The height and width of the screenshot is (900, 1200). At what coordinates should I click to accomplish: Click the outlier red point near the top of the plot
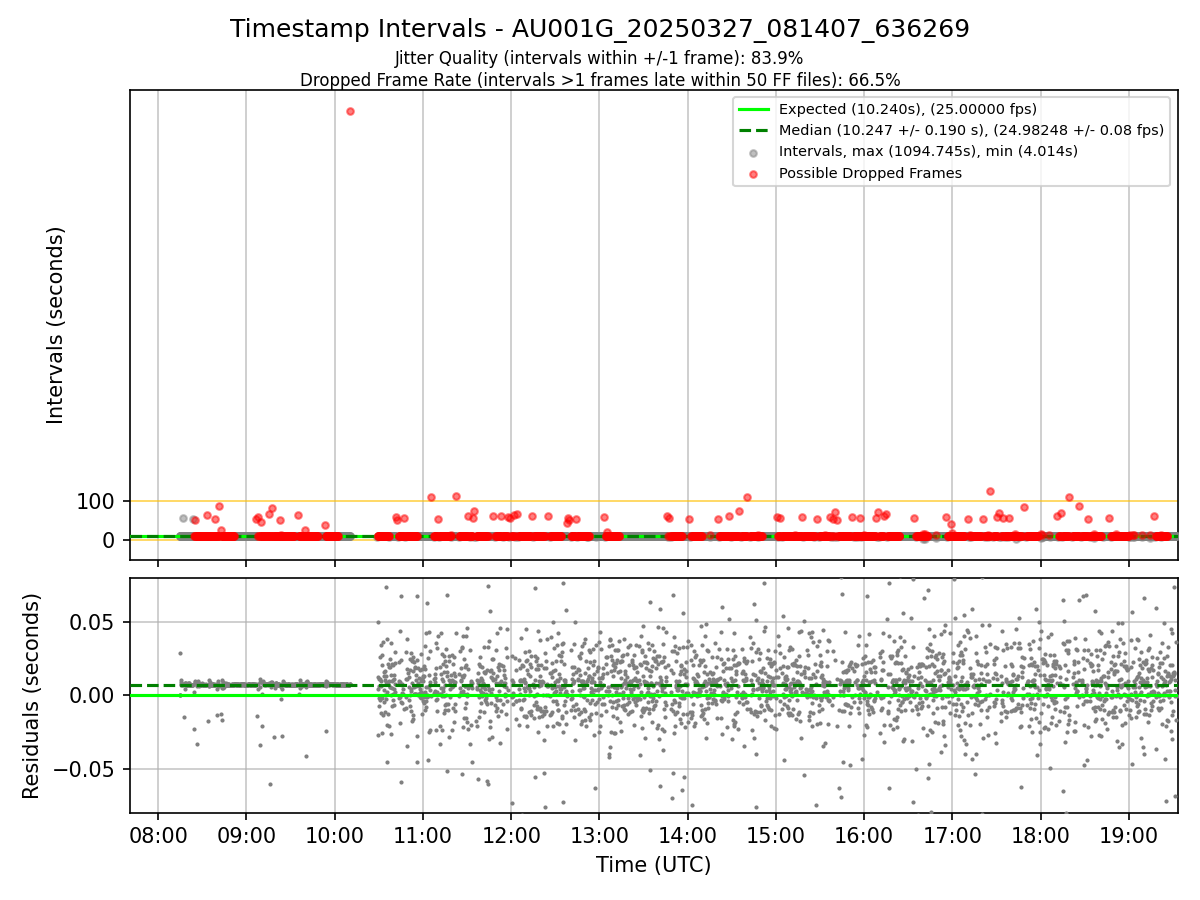coord(350,111)
